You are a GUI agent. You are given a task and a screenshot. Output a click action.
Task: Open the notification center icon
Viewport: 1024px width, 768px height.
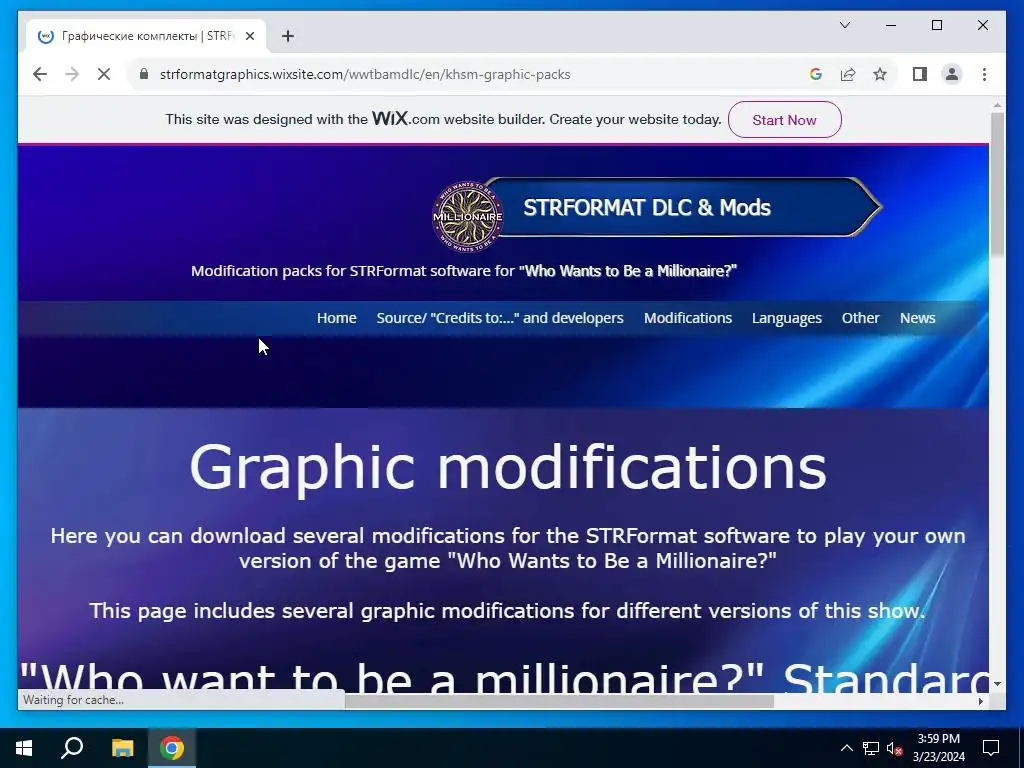[x=991, y=748]
